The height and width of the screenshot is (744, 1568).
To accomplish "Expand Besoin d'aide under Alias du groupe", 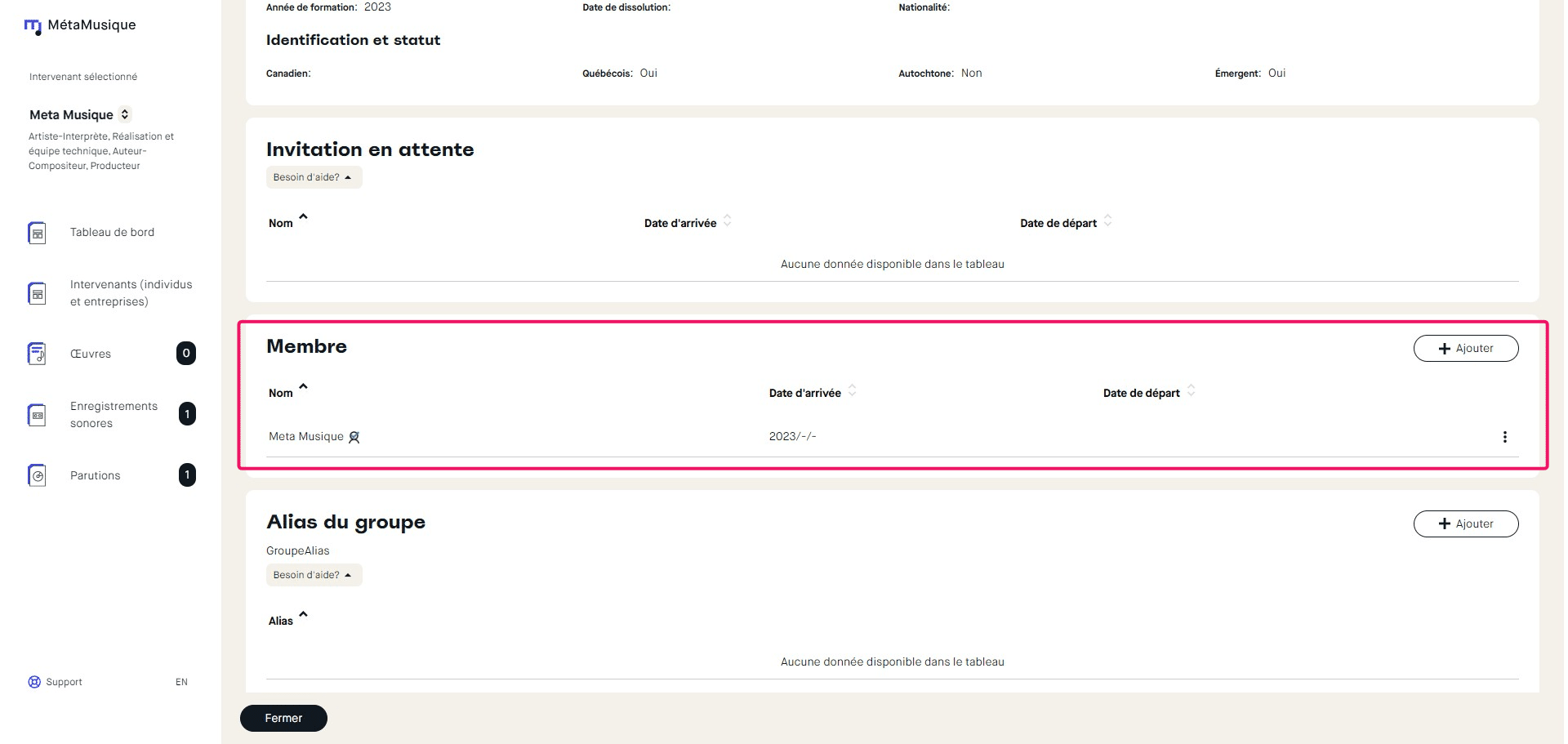I will [x=314, y=575].
